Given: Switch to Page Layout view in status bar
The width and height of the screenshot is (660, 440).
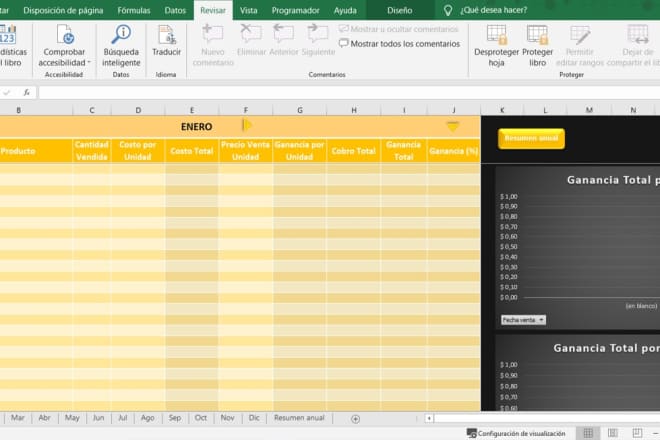Looking at the screenshot, I should pyautogui.click(x=612, y=433).
